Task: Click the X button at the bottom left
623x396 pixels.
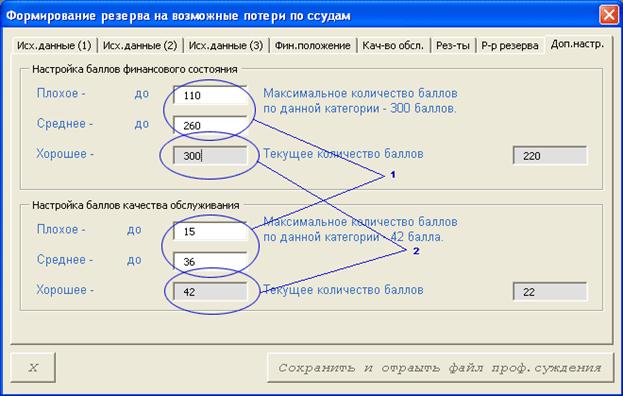Action: (x=33, y=367)
